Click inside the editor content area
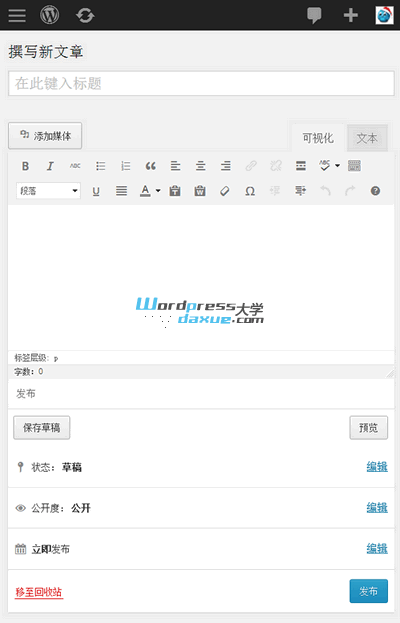 [201, 277]
